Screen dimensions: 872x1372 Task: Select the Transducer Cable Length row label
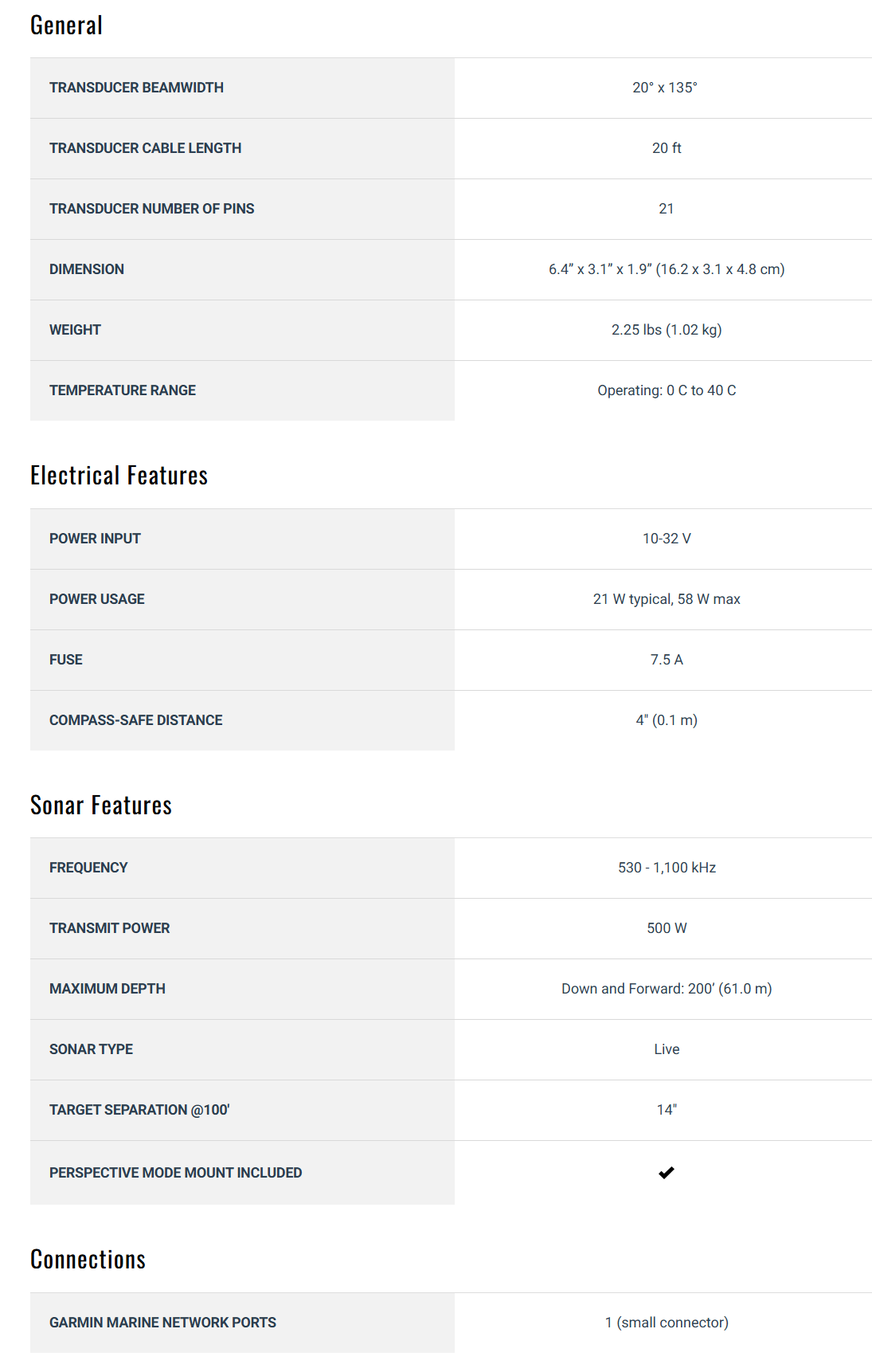pos(145,148)
